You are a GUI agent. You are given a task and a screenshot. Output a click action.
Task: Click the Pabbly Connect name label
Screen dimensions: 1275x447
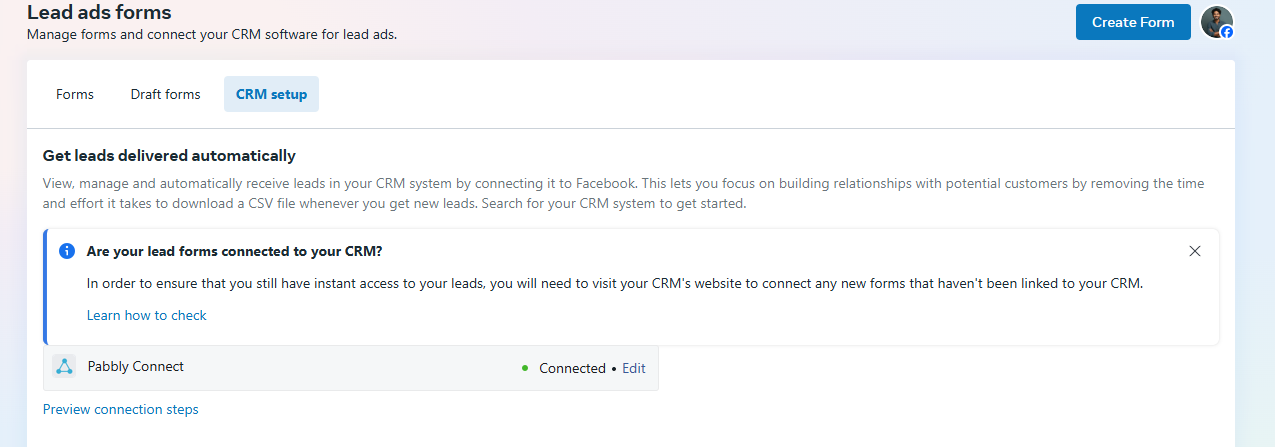[x=136, y=366]
